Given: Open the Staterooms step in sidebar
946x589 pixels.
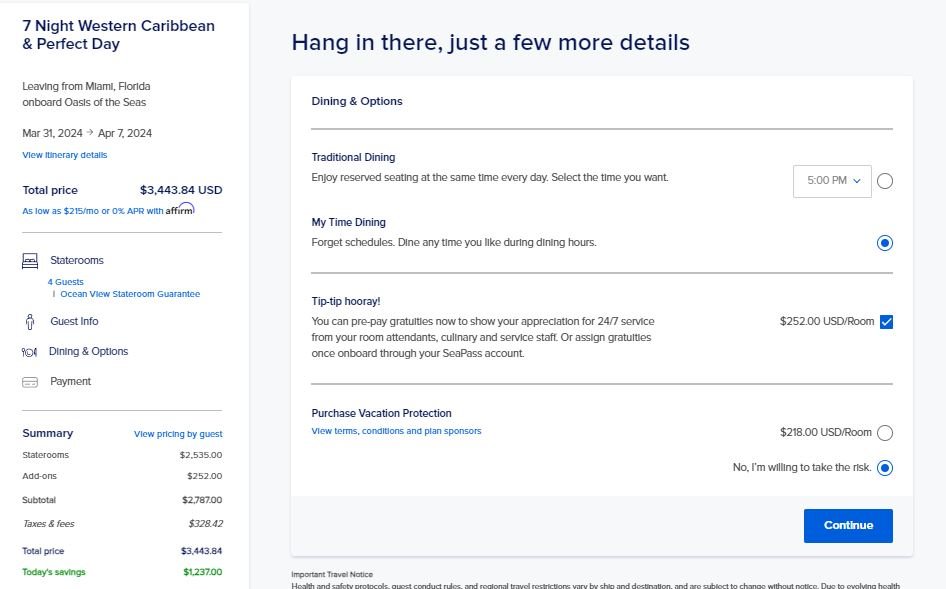Looking at the screenshot, I should pos(77,261).
